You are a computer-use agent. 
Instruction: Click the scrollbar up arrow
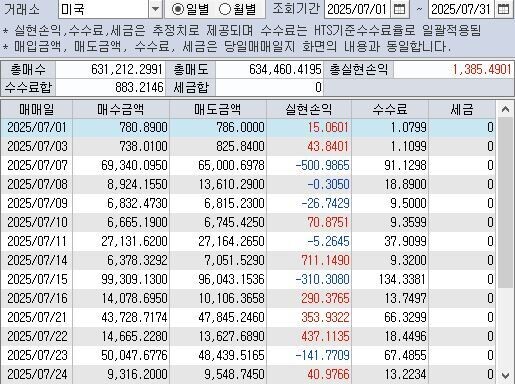pos(505,109)
